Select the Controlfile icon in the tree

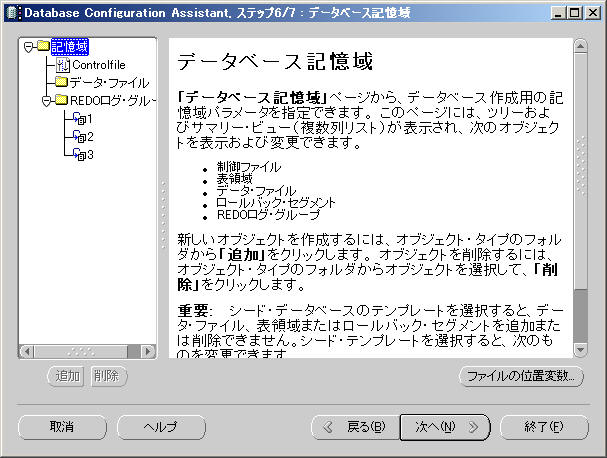(x=63, y=65)
